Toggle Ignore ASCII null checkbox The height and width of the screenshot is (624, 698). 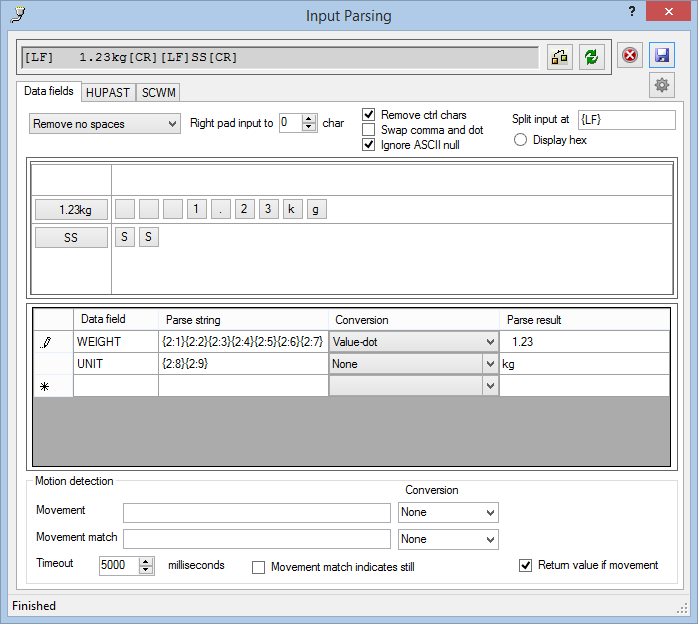pos(369,145)
